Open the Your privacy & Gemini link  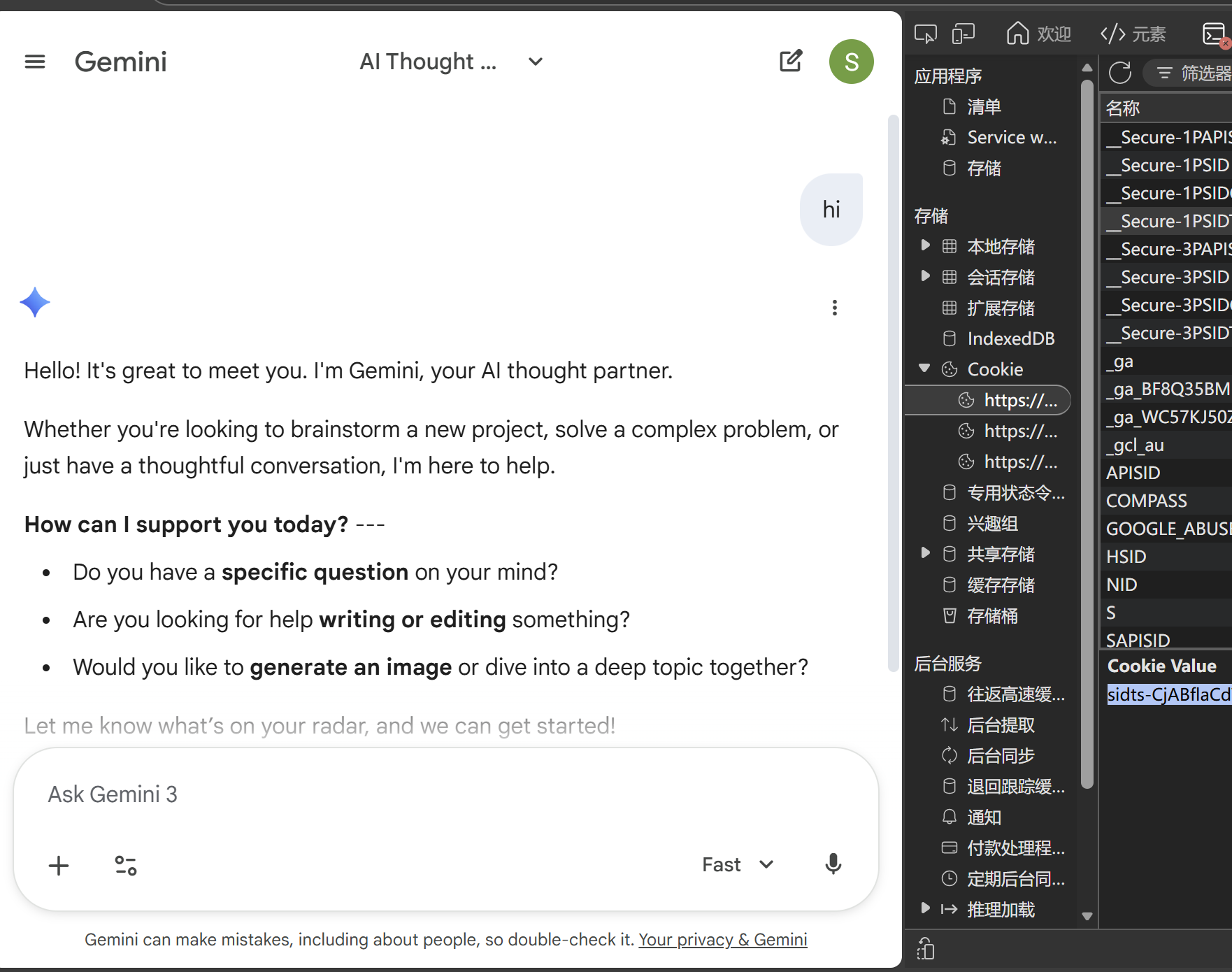[x=722, y=940]
